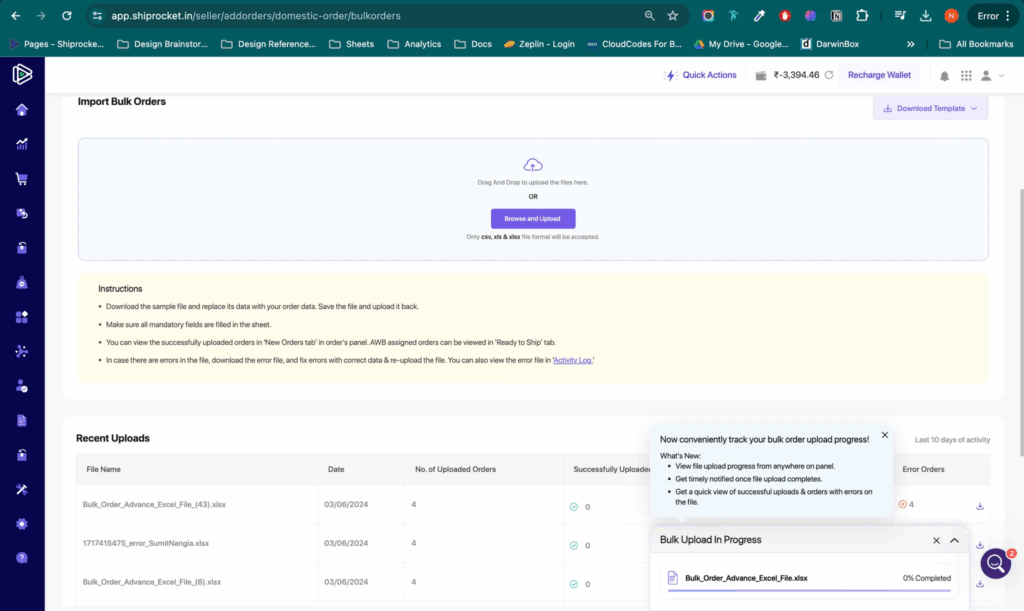Open Quick Actions menu
Screen dimensions: 1024x611
[x=701, y=75]
